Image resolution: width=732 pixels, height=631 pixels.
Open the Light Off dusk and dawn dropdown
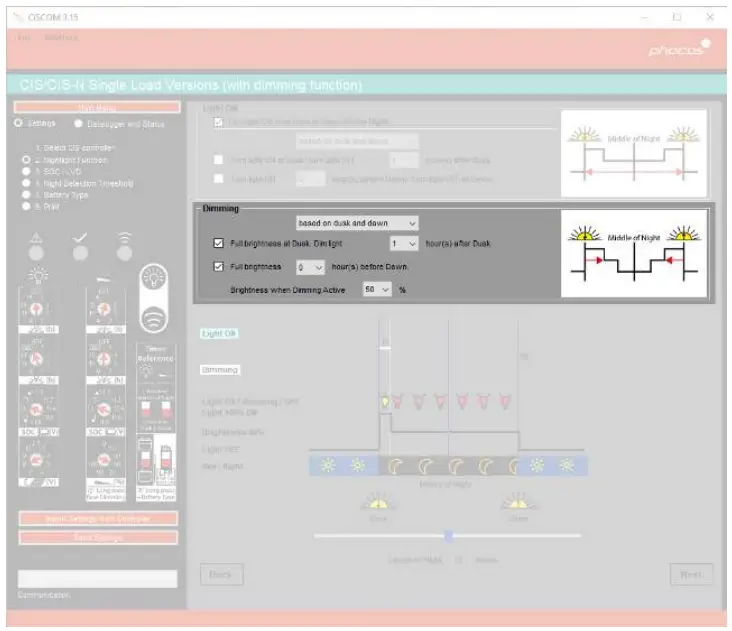pos(357,141)
